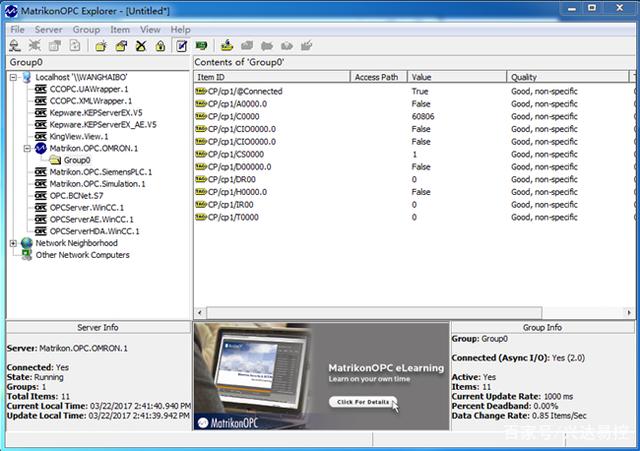Click the folder with blue arrow toolbar icon
This screenshot has height=451, width=640.
(x=121, y=46)
